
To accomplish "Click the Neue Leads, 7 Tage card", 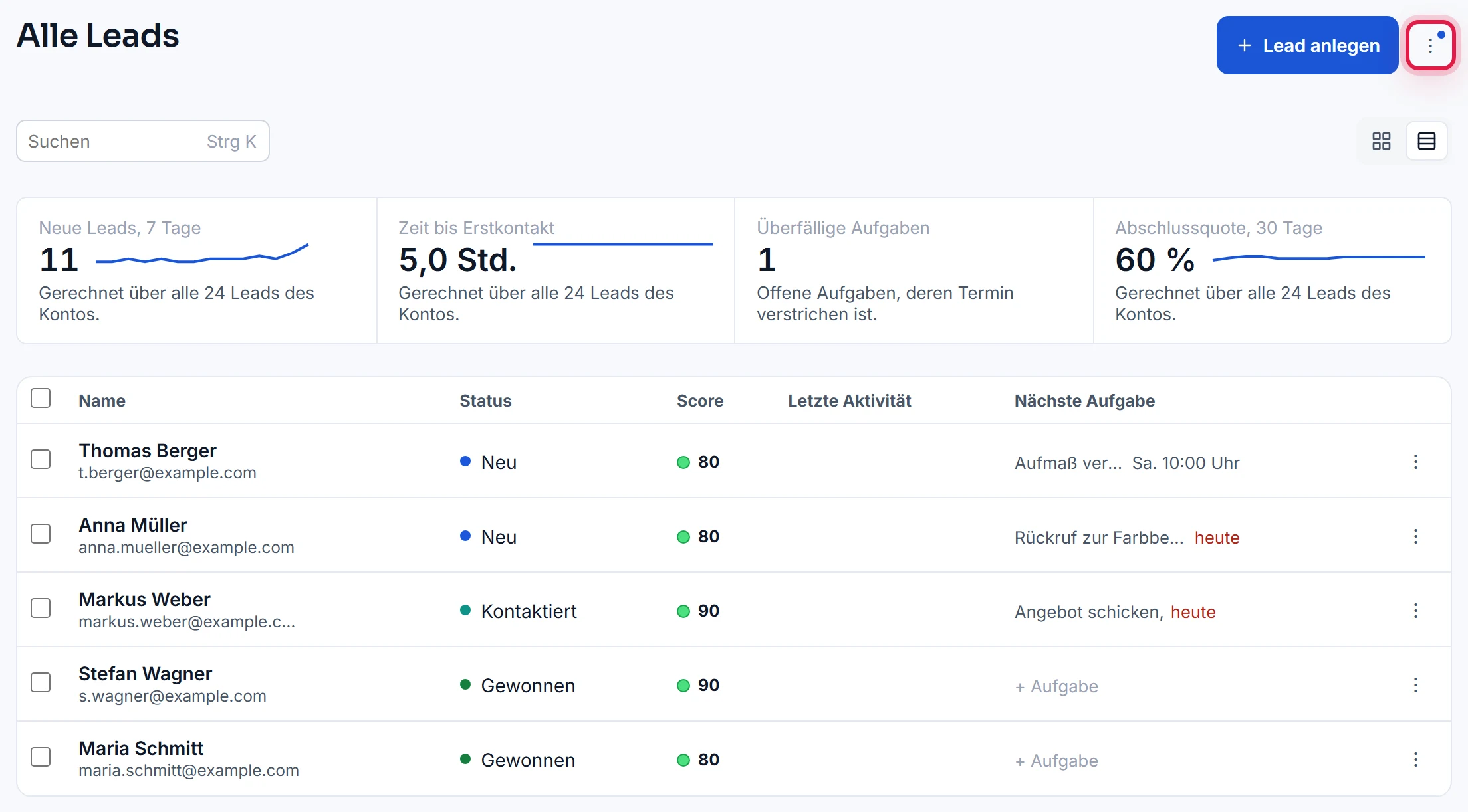I will [197, 270].
